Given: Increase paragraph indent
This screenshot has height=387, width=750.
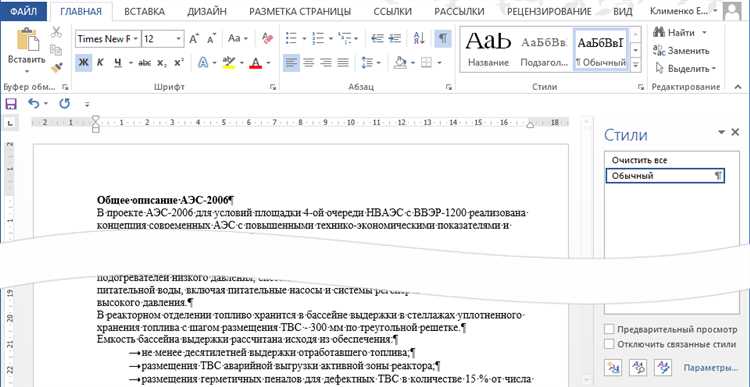Looking at the screenshot, I should point(395,38).
